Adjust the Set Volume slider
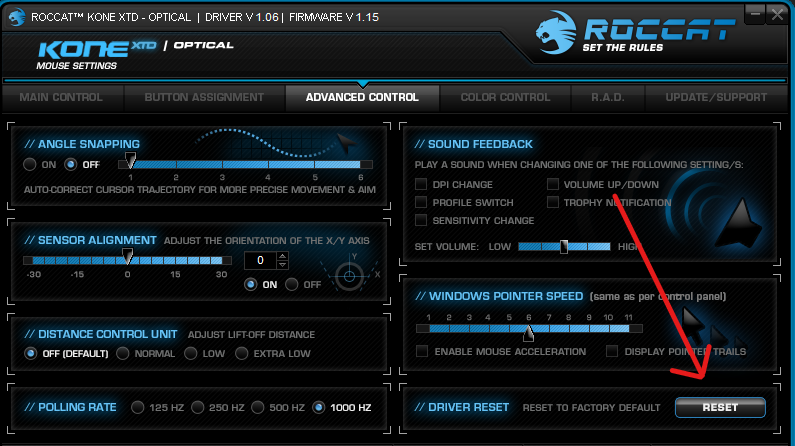This screenshot has height=446, width=795. (564, 247)
